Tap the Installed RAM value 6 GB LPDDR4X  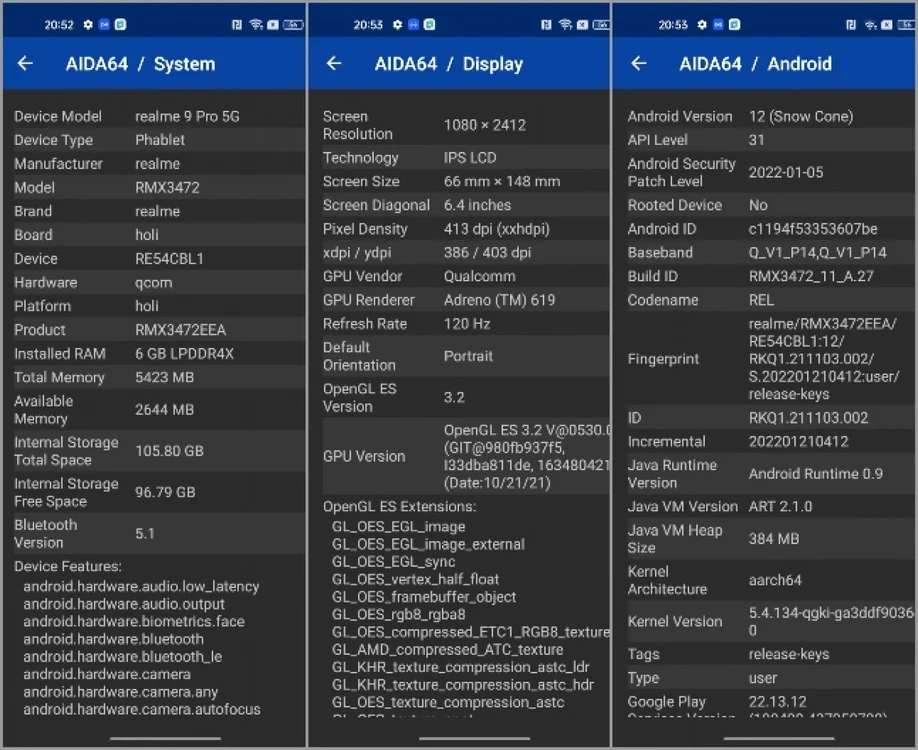(184, 354)
